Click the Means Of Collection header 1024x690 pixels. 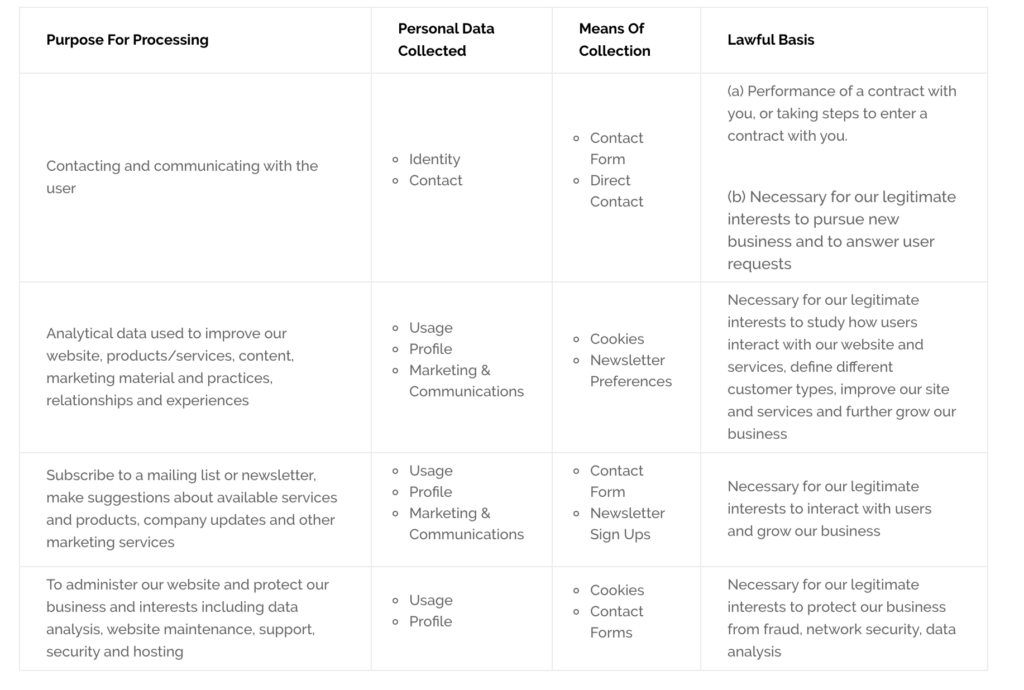tap(614, 40)
